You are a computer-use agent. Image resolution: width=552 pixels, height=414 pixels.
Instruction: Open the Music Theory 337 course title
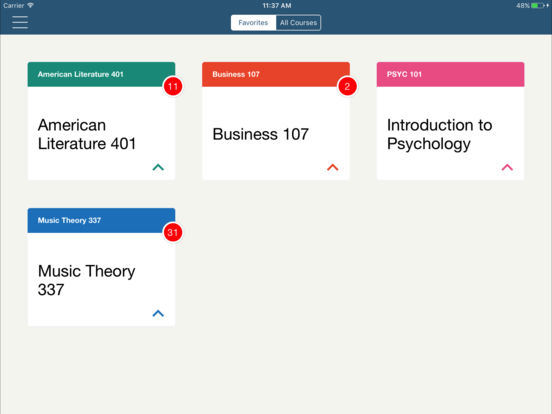86,281
